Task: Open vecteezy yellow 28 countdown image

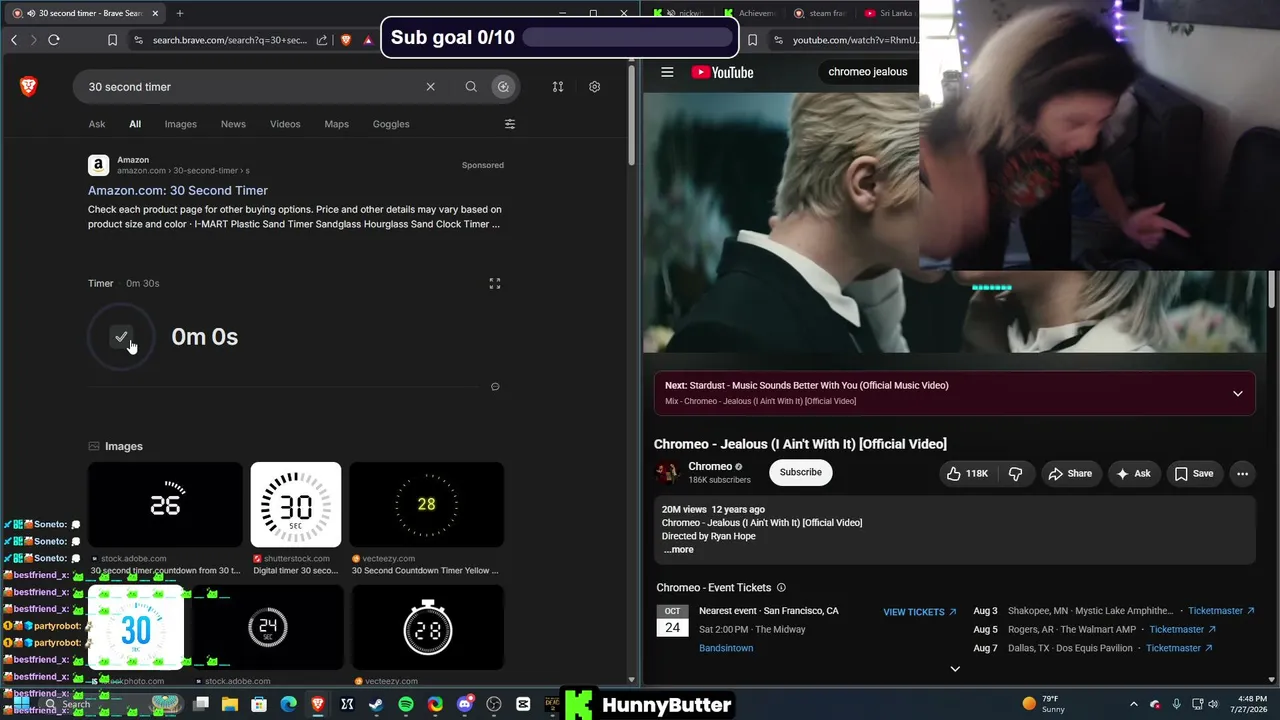Action: pos(427,505)
